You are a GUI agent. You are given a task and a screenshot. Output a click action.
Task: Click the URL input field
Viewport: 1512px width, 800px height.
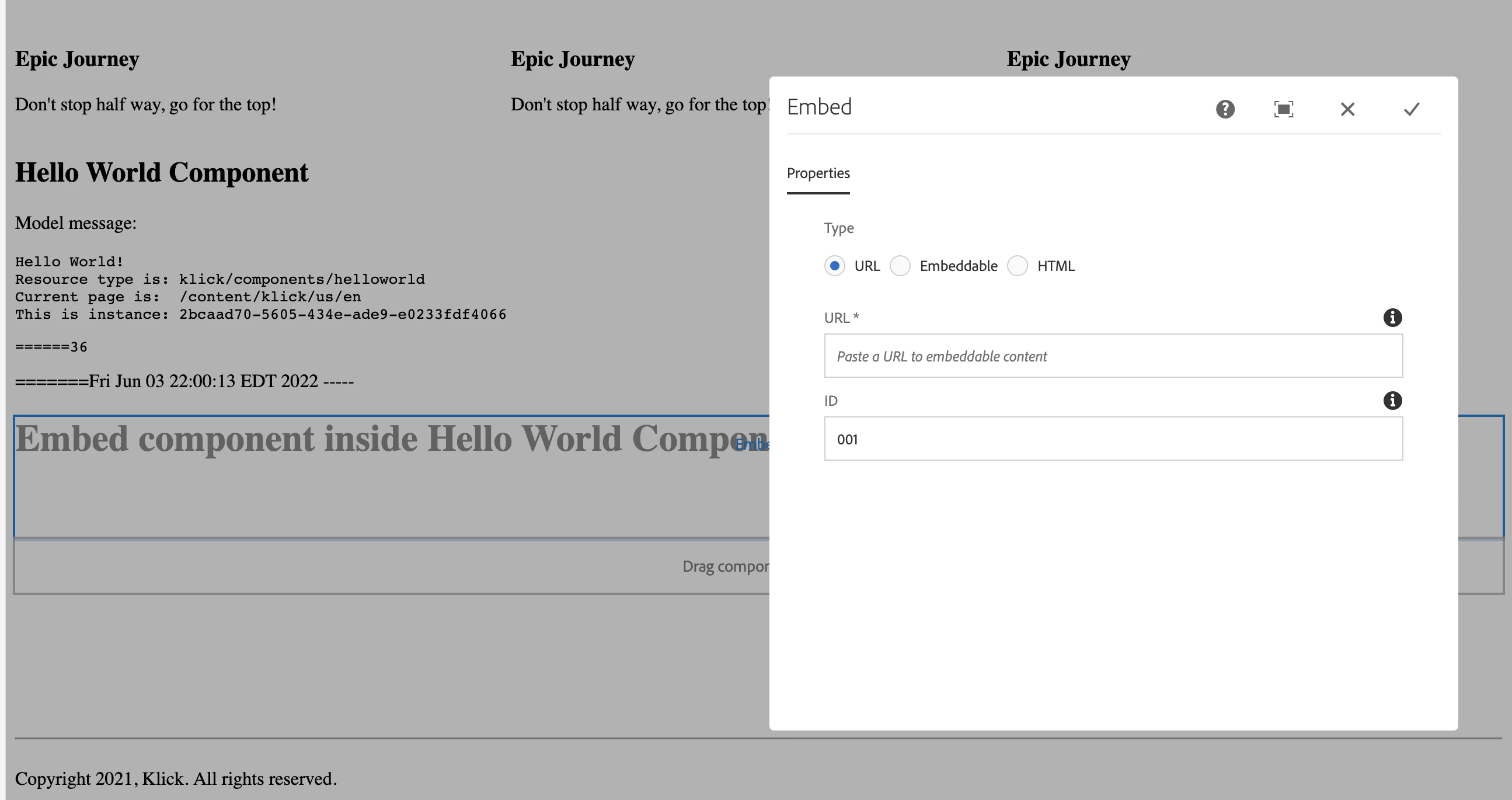pyautogui.click(x=1113, y=356)
